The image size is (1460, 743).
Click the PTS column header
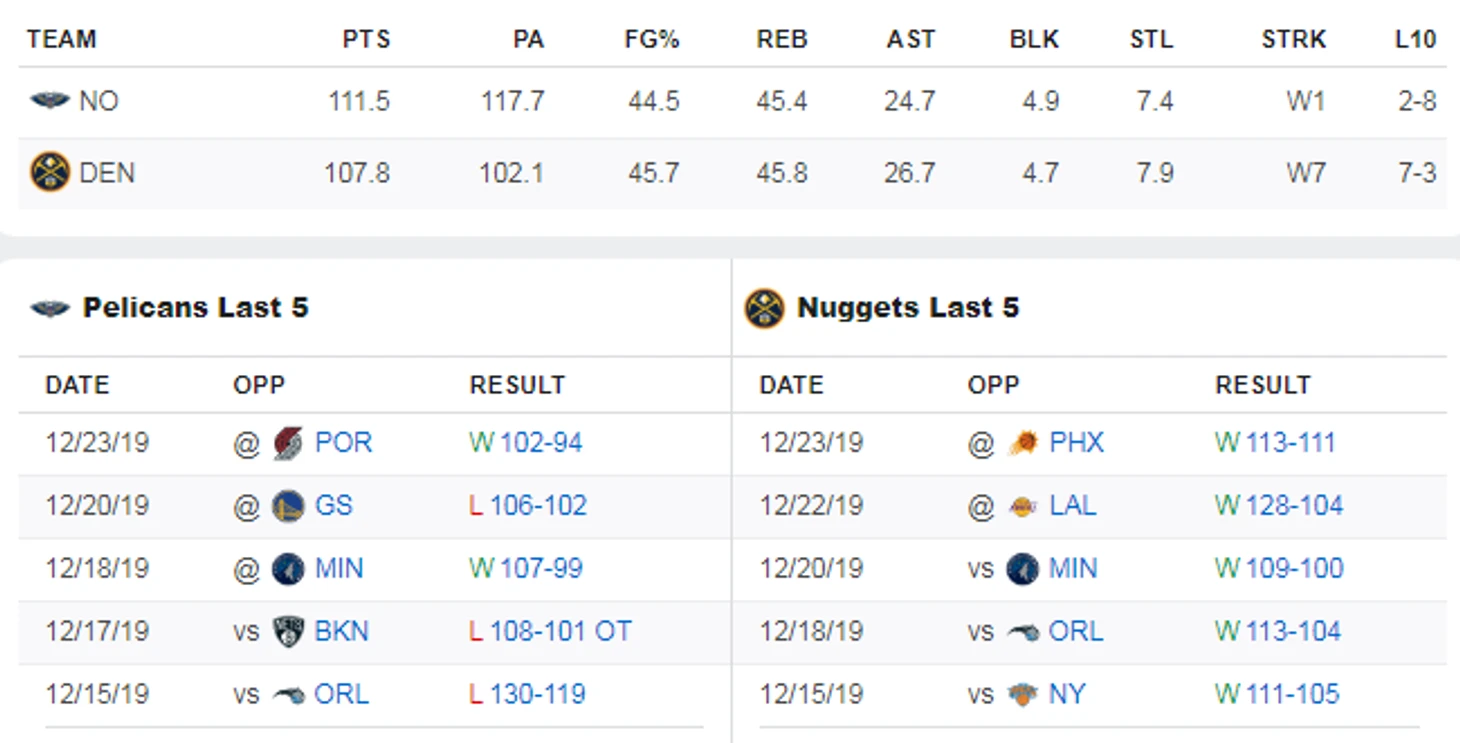click(366, 40)
